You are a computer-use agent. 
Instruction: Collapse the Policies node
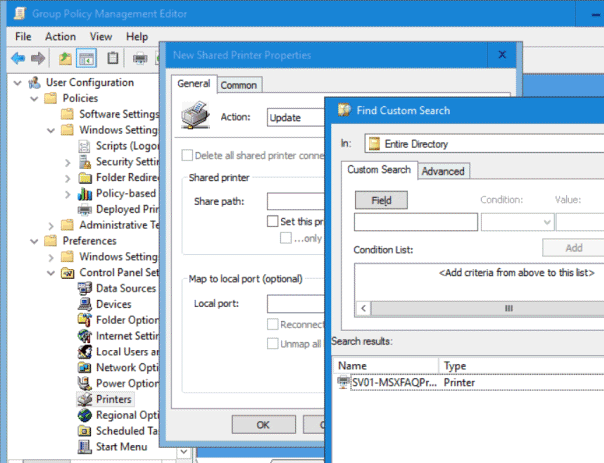click(34, 99)
